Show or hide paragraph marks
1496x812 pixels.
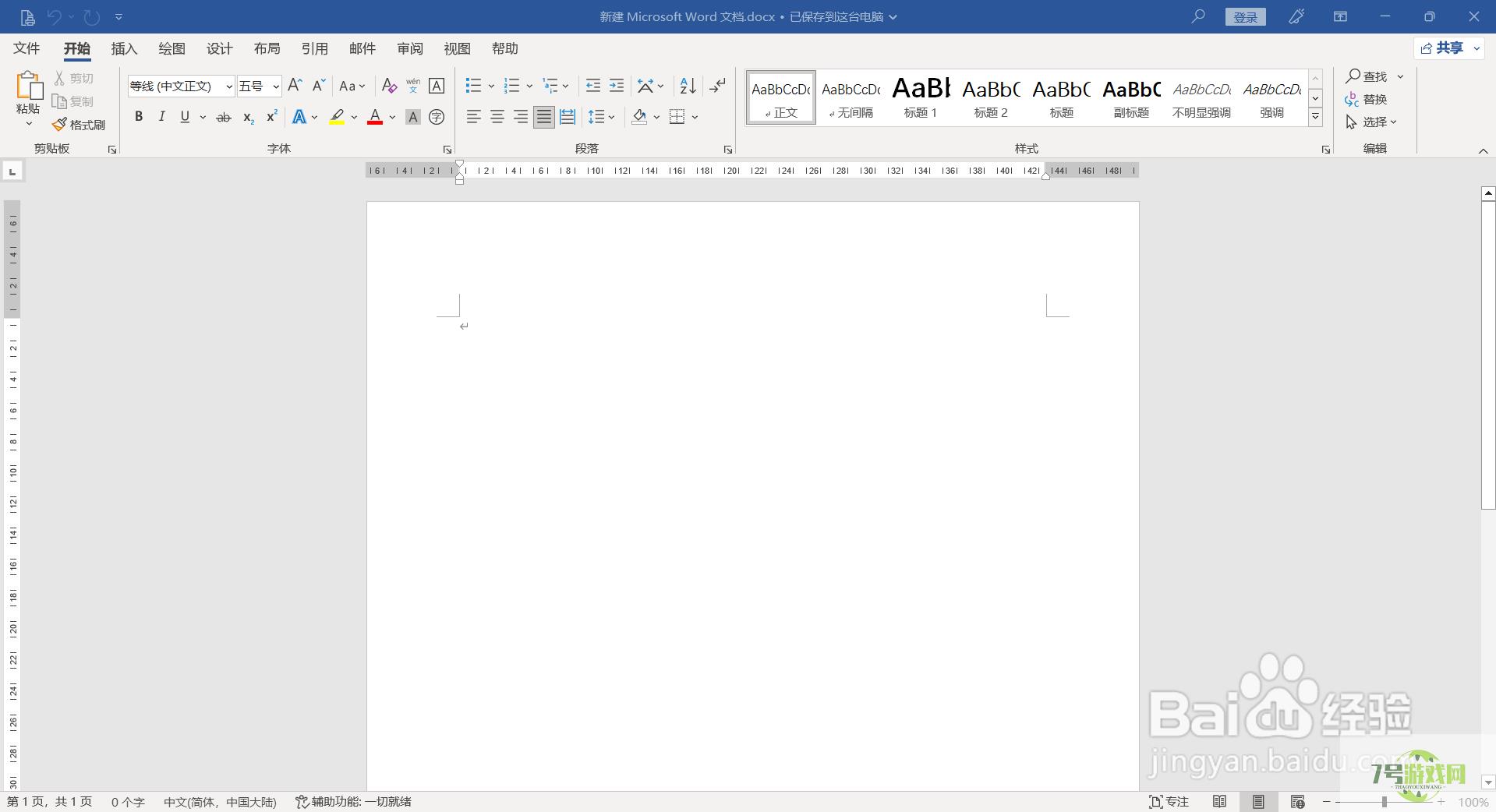point(717,86)
